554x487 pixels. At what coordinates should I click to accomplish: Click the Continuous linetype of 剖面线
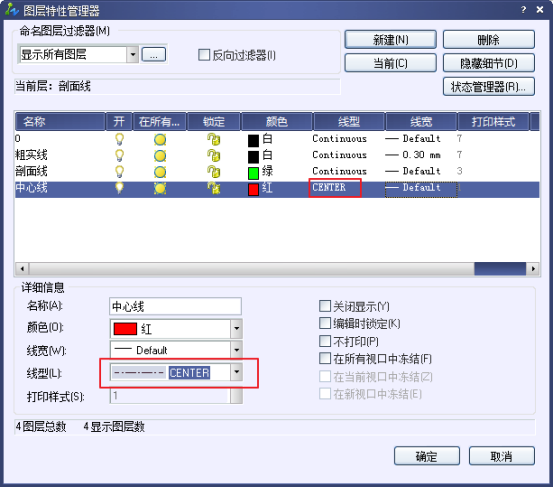tap(340, 171)
